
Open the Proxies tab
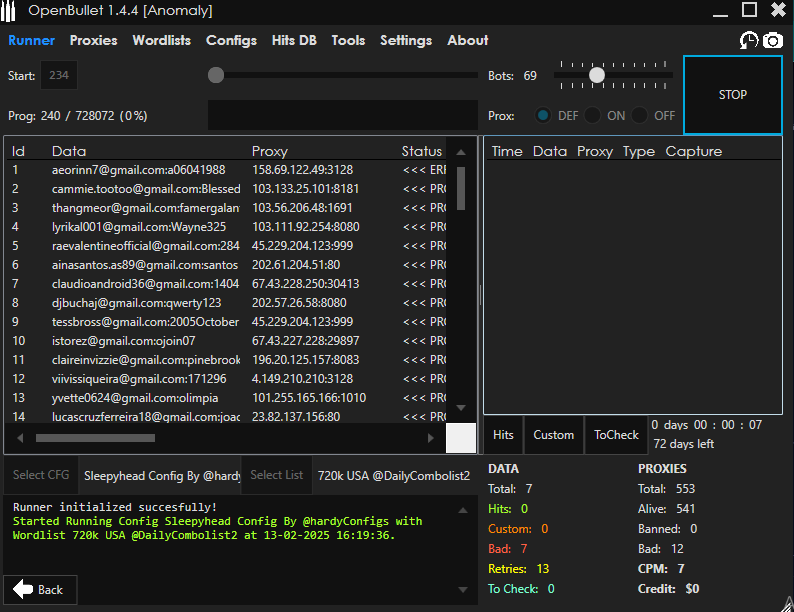(x=93, y=41)
